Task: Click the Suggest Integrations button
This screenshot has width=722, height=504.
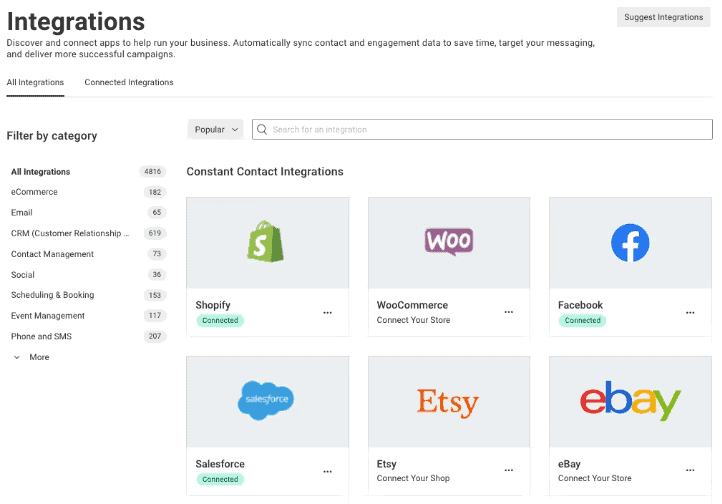Action: [x=663, y=17]
